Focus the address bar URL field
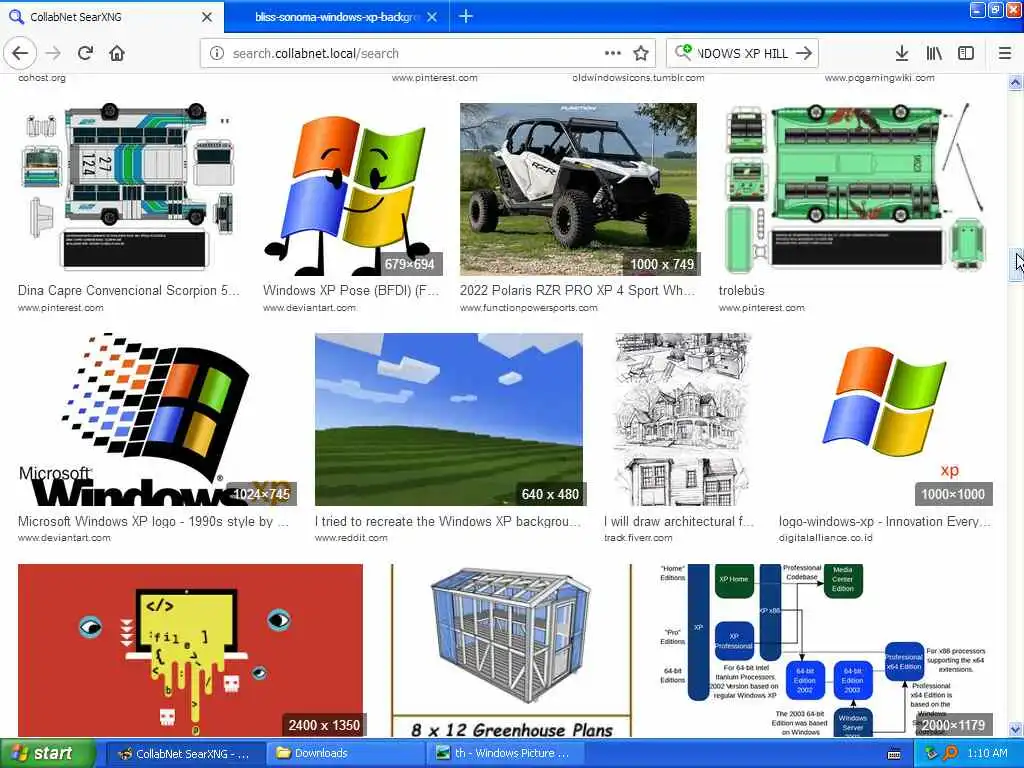Screen dimensions: 1024x768 point(411,54)
